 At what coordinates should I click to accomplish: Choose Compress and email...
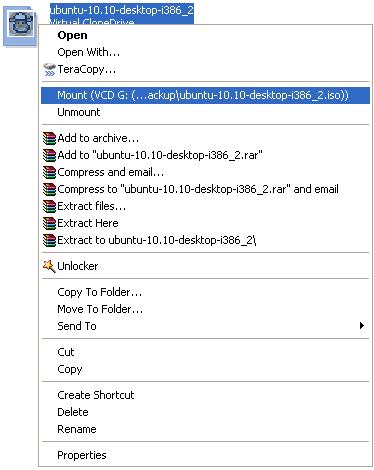(205, 172)
